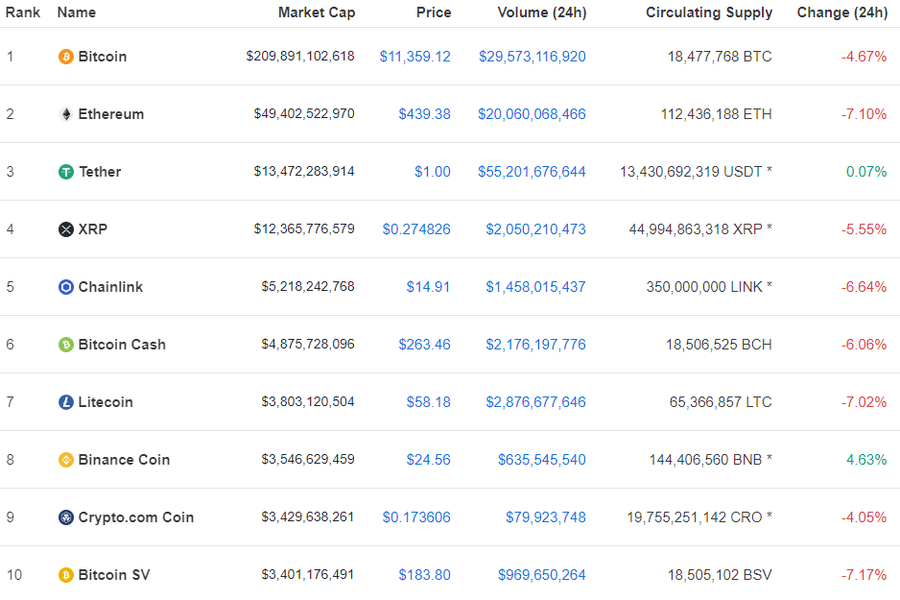Image resolution: width=900 pixels, height=600 pixels.
Task: Open the Bitcoin name link
Action: (102, 57)
